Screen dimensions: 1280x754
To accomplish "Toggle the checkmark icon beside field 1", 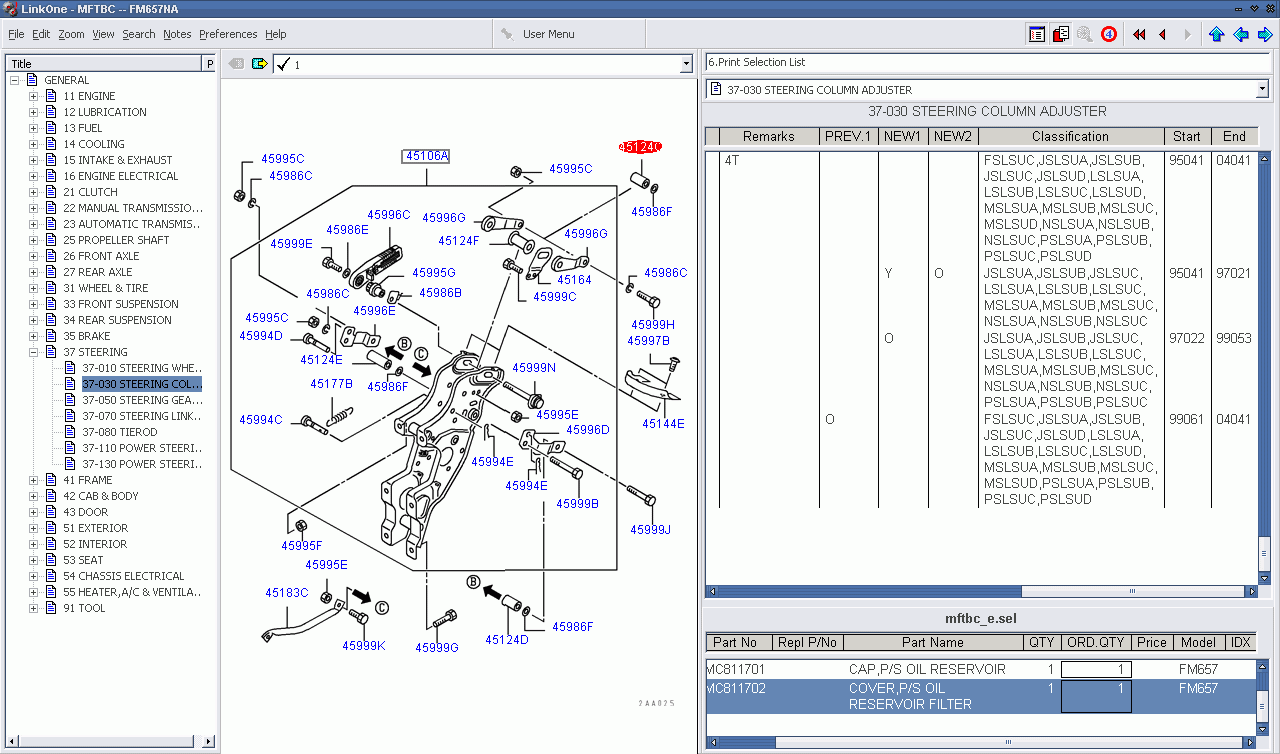I will click(x=283, y=64).
